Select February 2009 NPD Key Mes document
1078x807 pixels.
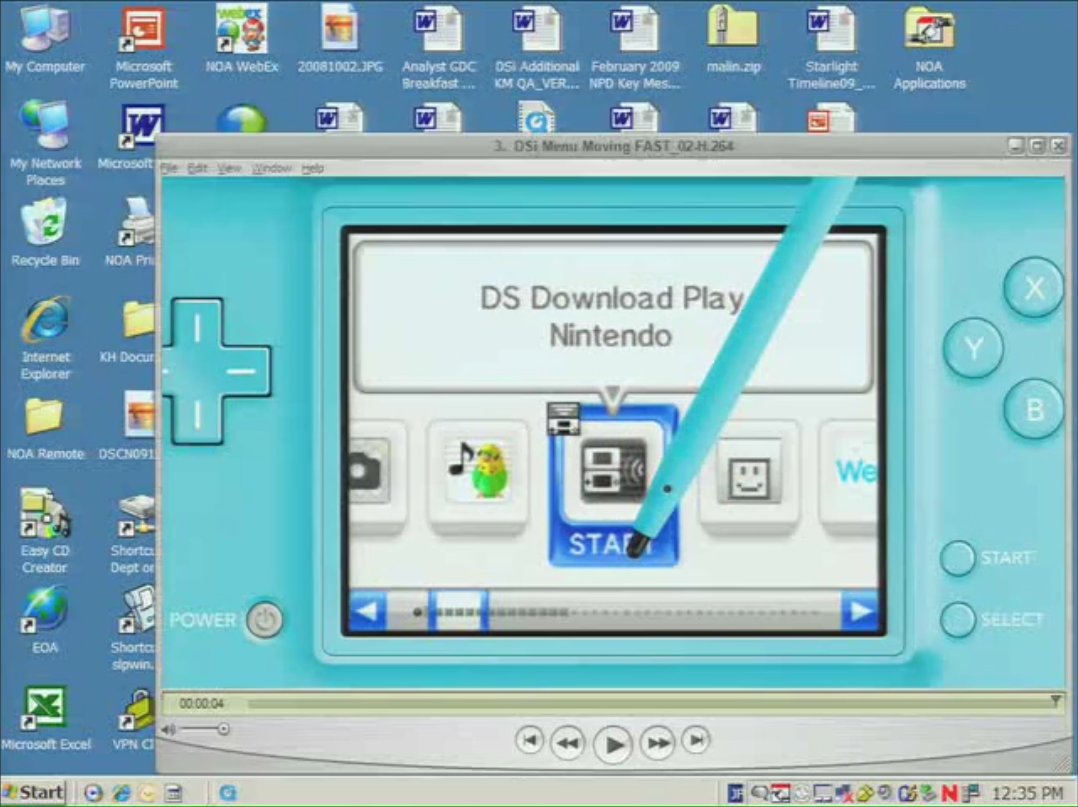[635, 47]
